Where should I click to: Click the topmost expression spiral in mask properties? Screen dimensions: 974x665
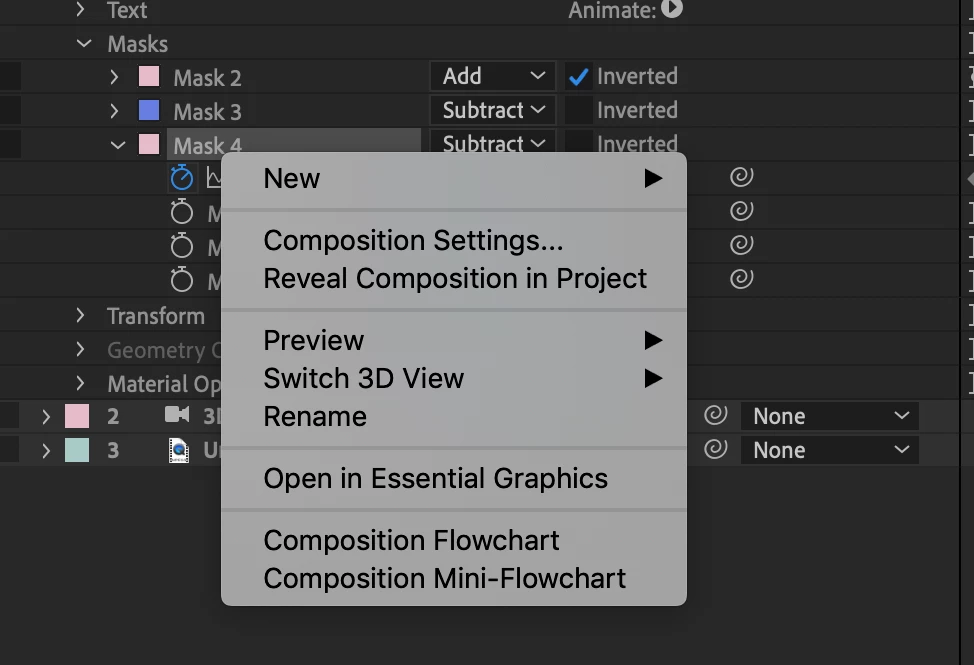(741, 178)
